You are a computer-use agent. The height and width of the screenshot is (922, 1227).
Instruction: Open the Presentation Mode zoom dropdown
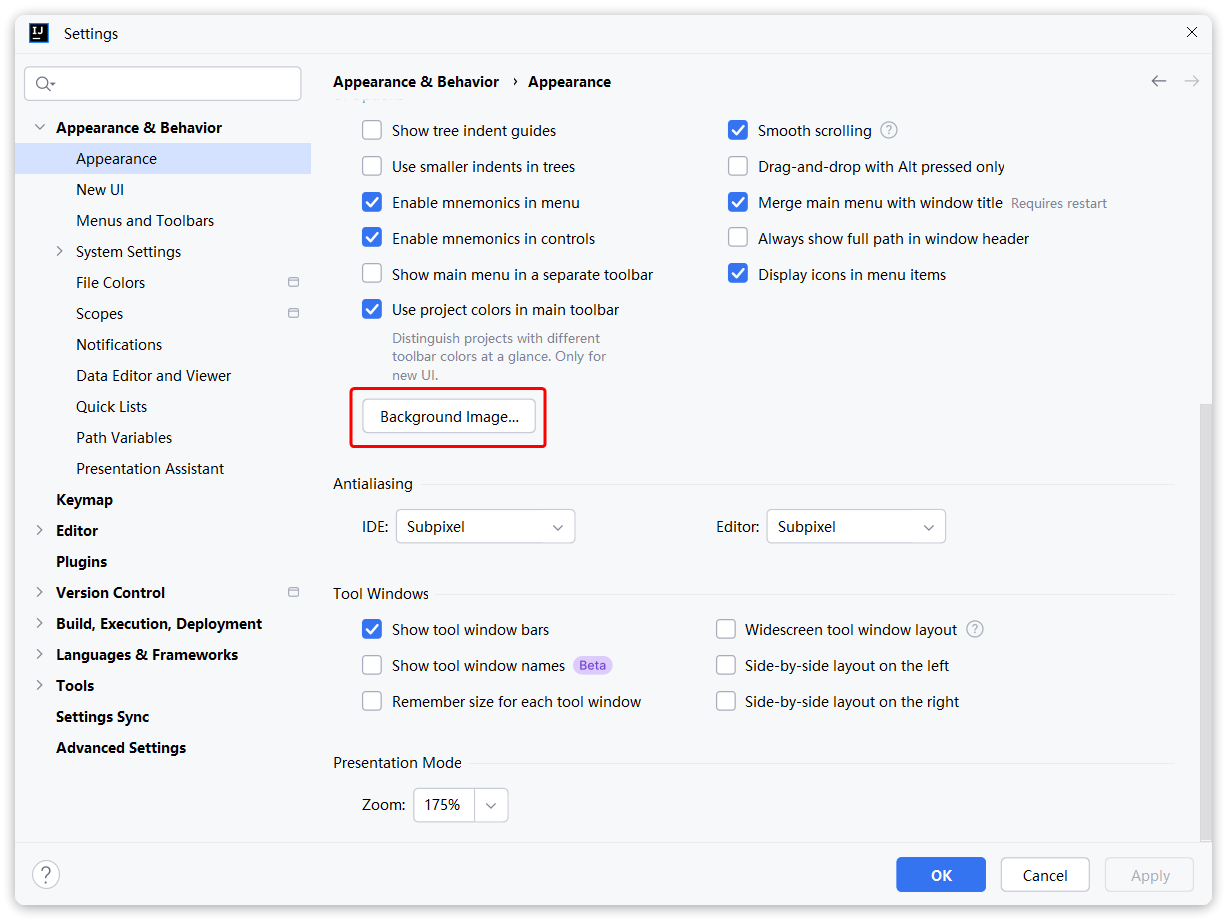click(491, 805)
